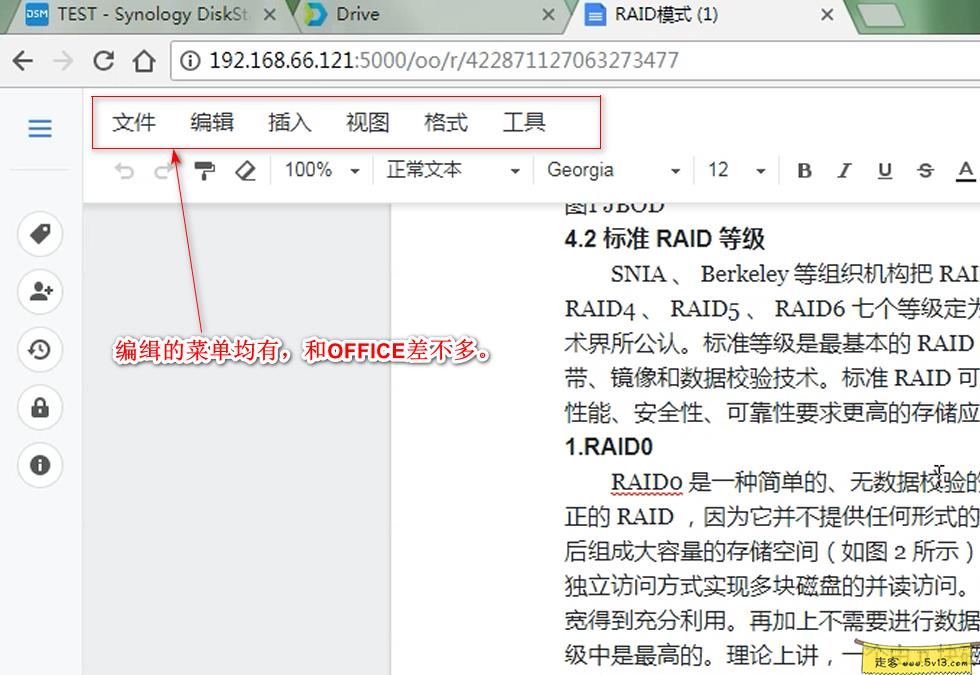Open the zoom level 100% dropdown
Image resolution: width=980 pixels, height=675 pixels.
320,170
